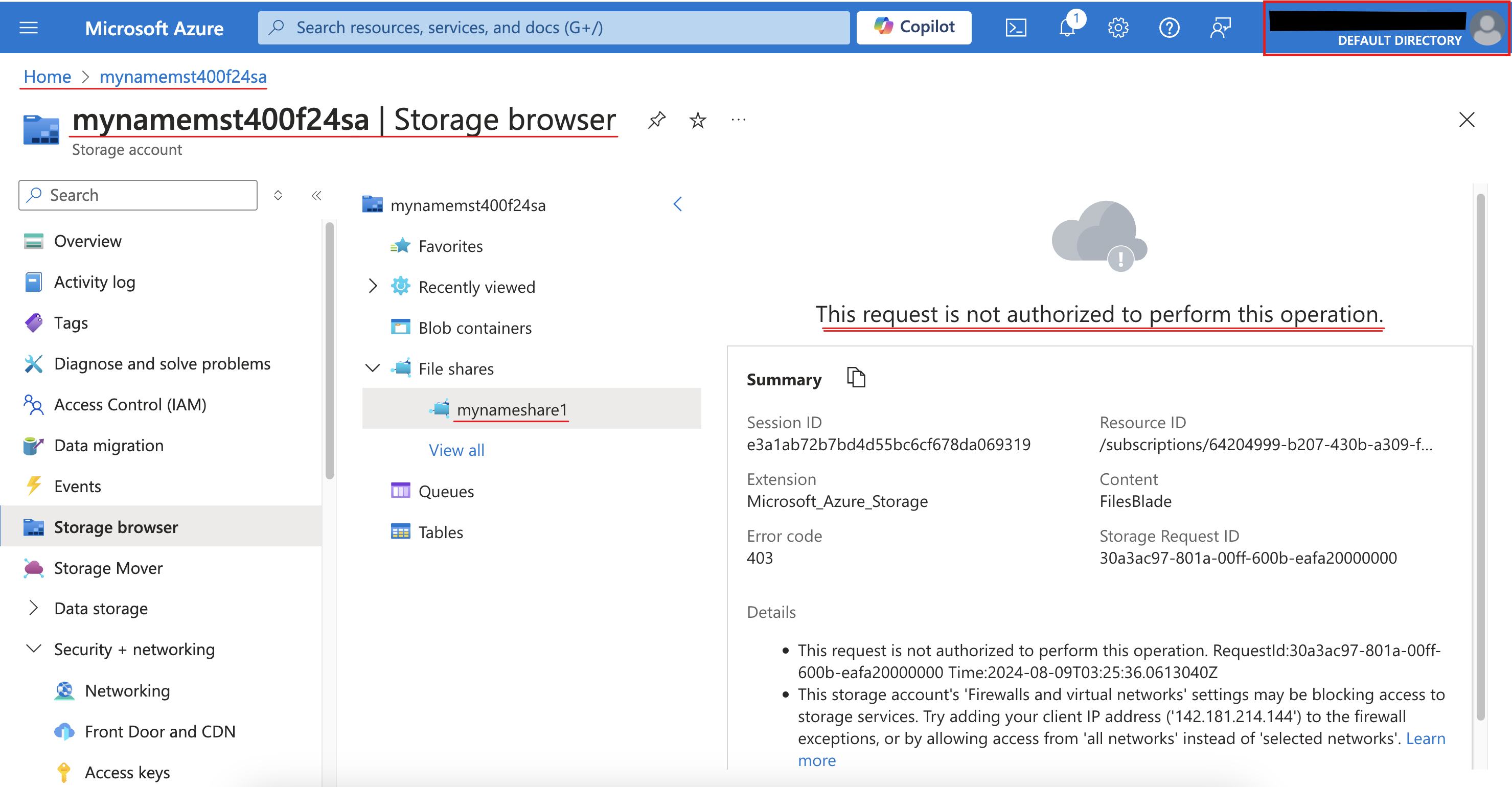Select the mynameshare1 file share
The image size is (1512, 787).
pyautogui.click(x=531, y=409)
